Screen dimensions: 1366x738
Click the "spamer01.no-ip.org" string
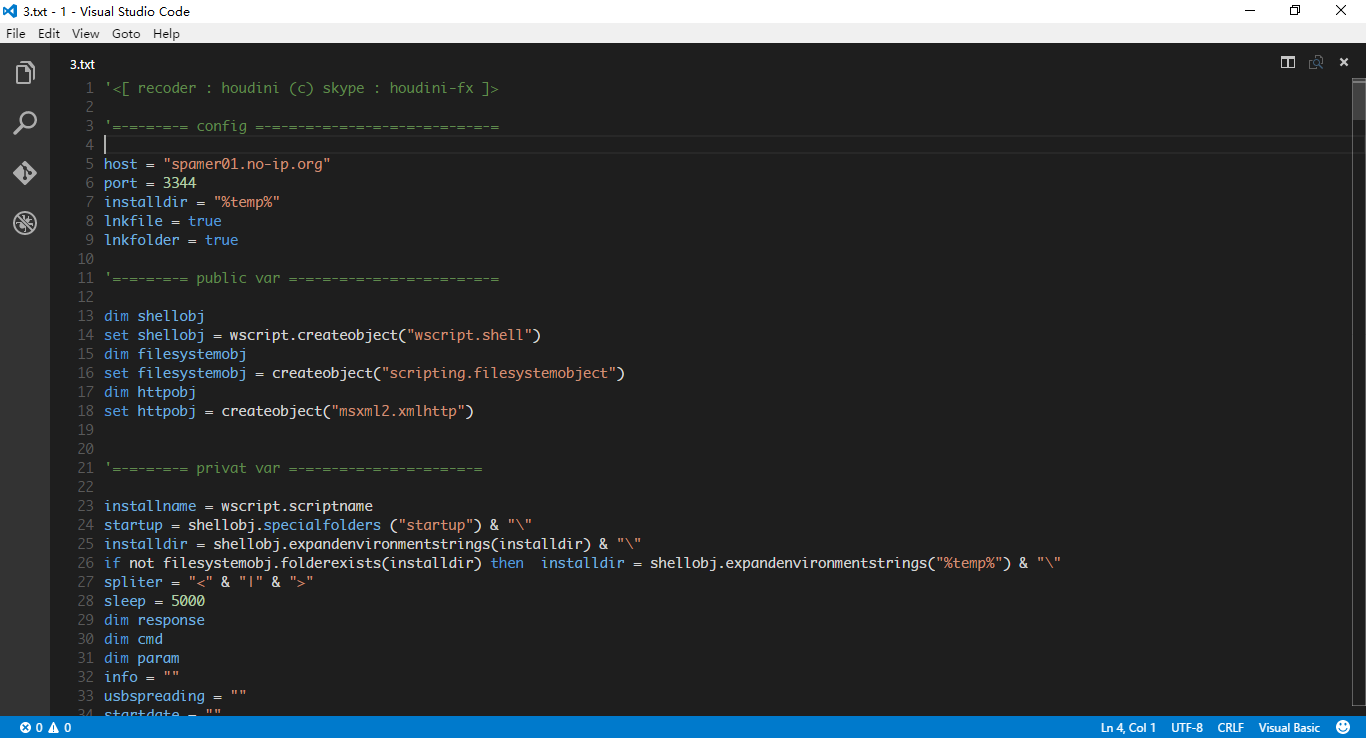(x=247, y=164)
